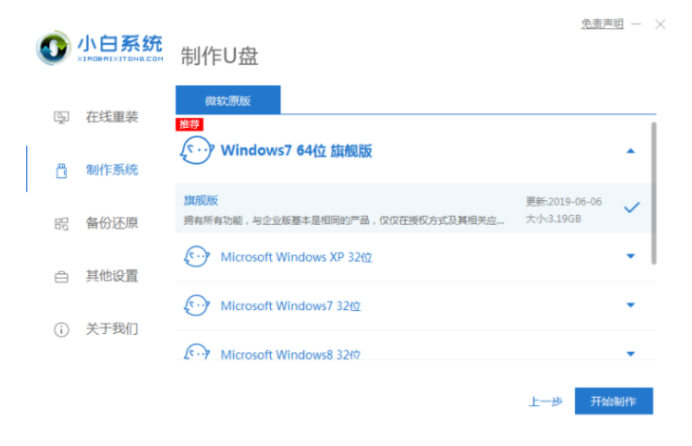Click the system list scrollbar thumb
692x446 pixels.
pos(654,194)
